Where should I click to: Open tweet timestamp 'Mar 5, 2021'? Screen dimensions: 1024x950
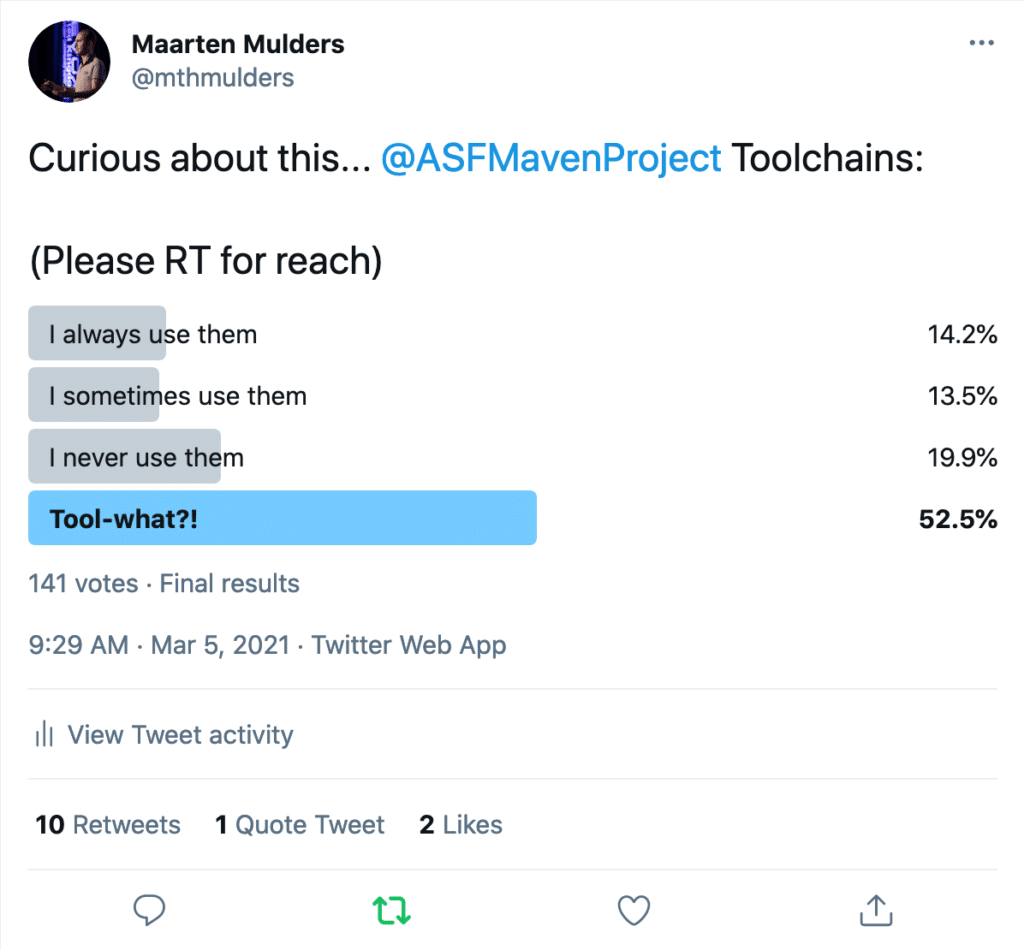point(219,645)
